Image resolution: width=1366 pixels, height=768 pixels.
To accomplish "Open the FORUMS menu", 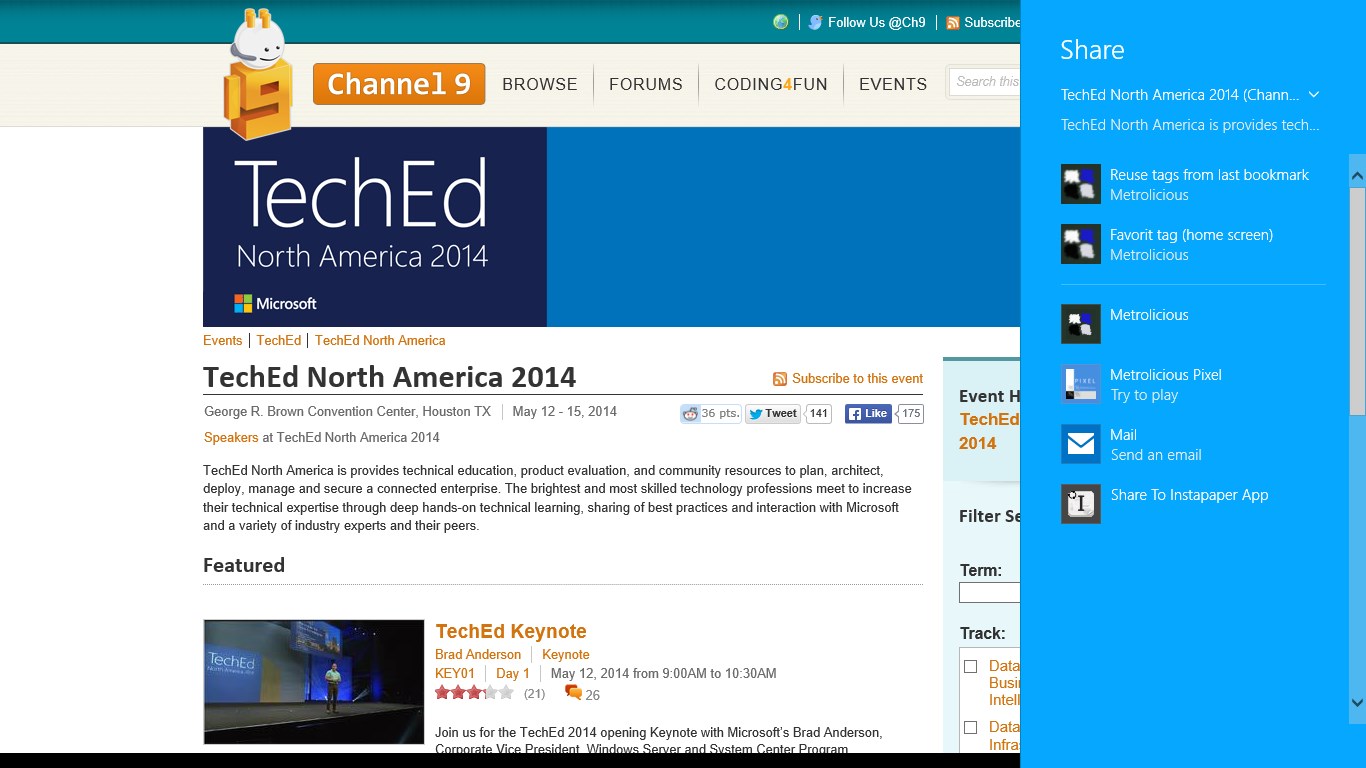I will tap(646, 84).
